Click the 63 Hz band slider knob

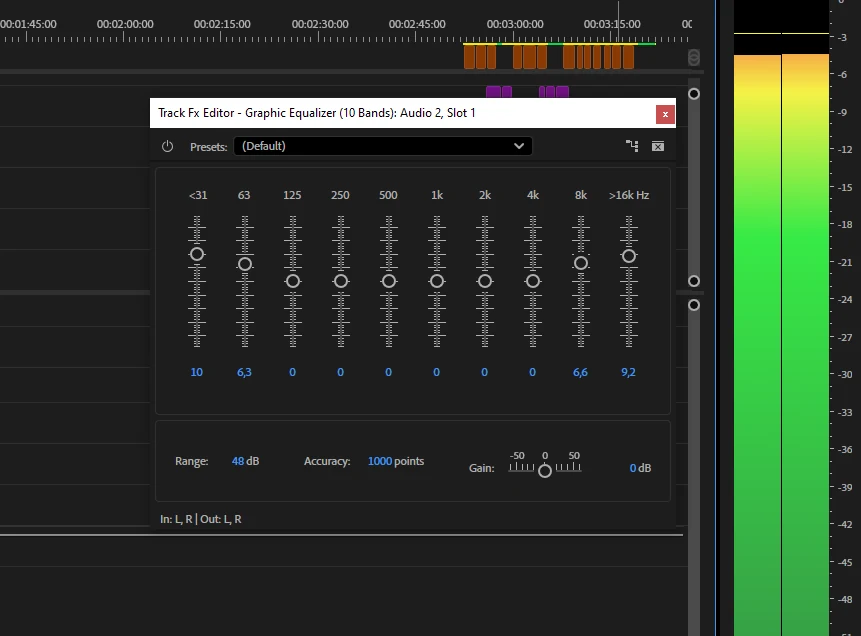point(245,264)
